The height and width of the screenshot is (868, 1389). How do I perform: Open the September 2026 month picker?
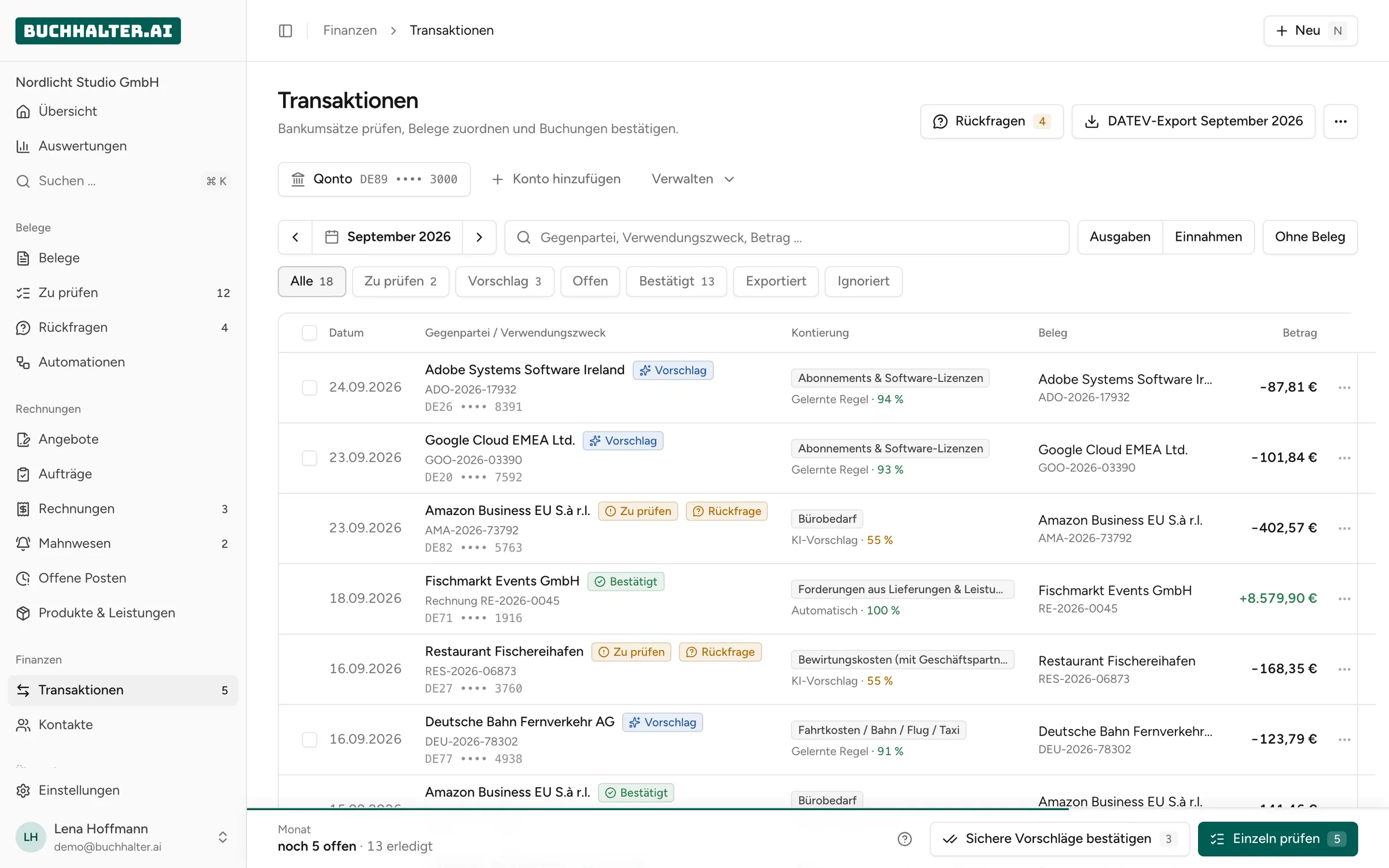click(x=387, y=237)
